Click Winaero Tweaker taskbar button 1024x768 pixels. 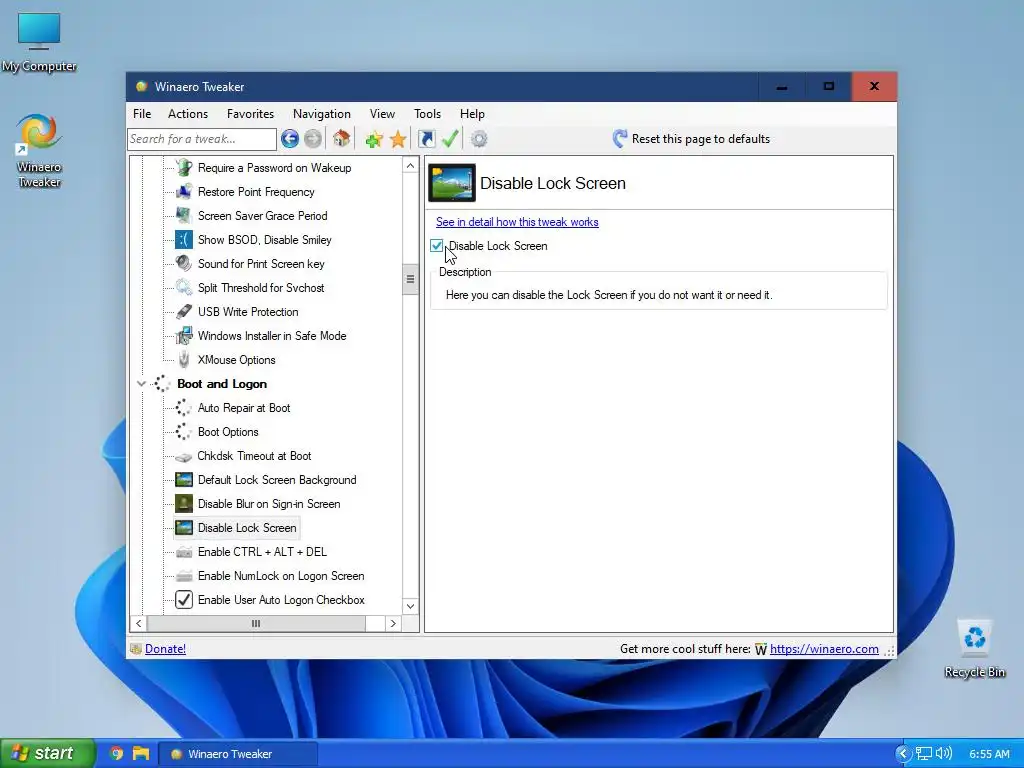click(240, 754)
